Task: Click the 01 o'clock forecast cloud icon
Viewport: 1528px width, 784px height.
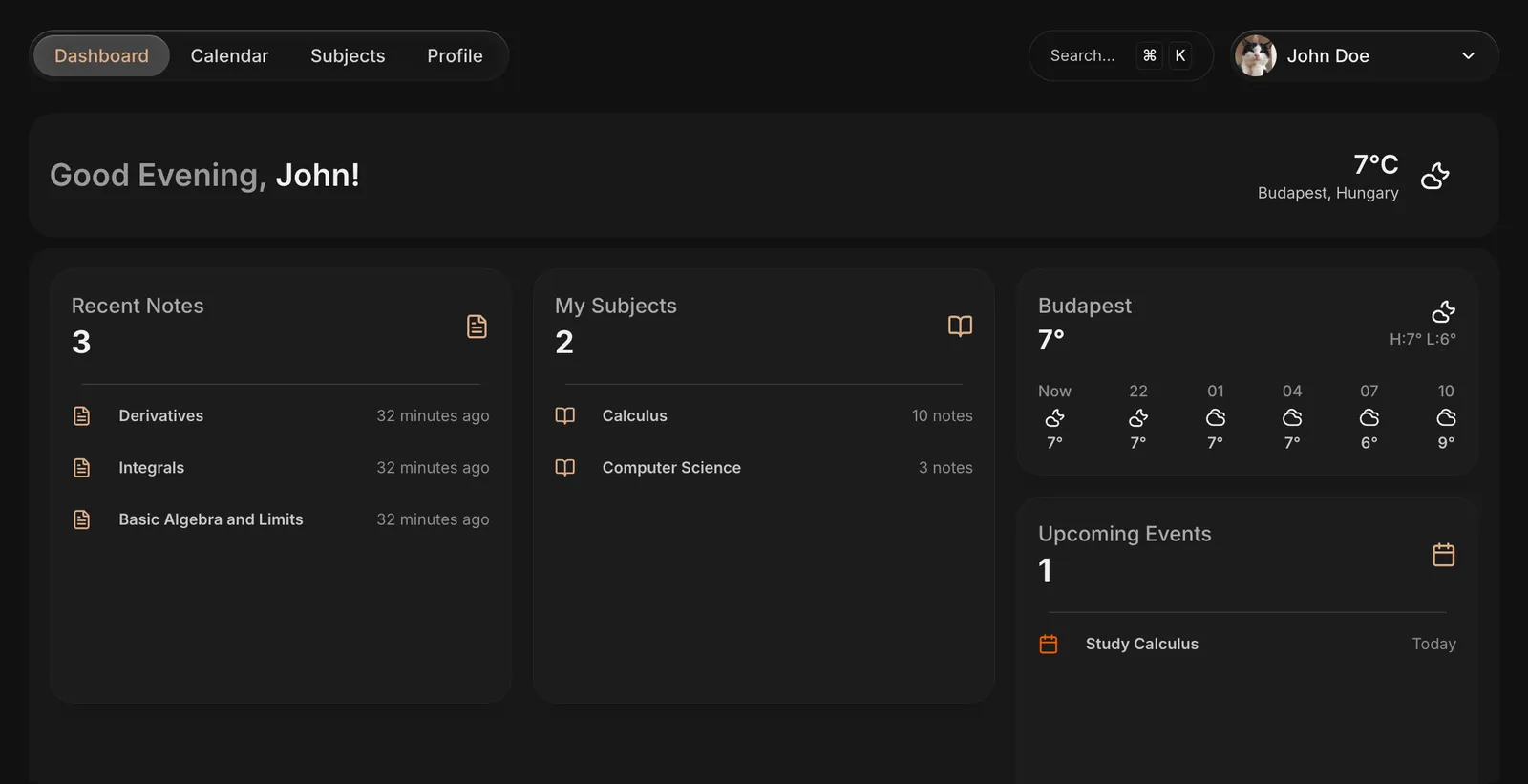Action: 1216,418
